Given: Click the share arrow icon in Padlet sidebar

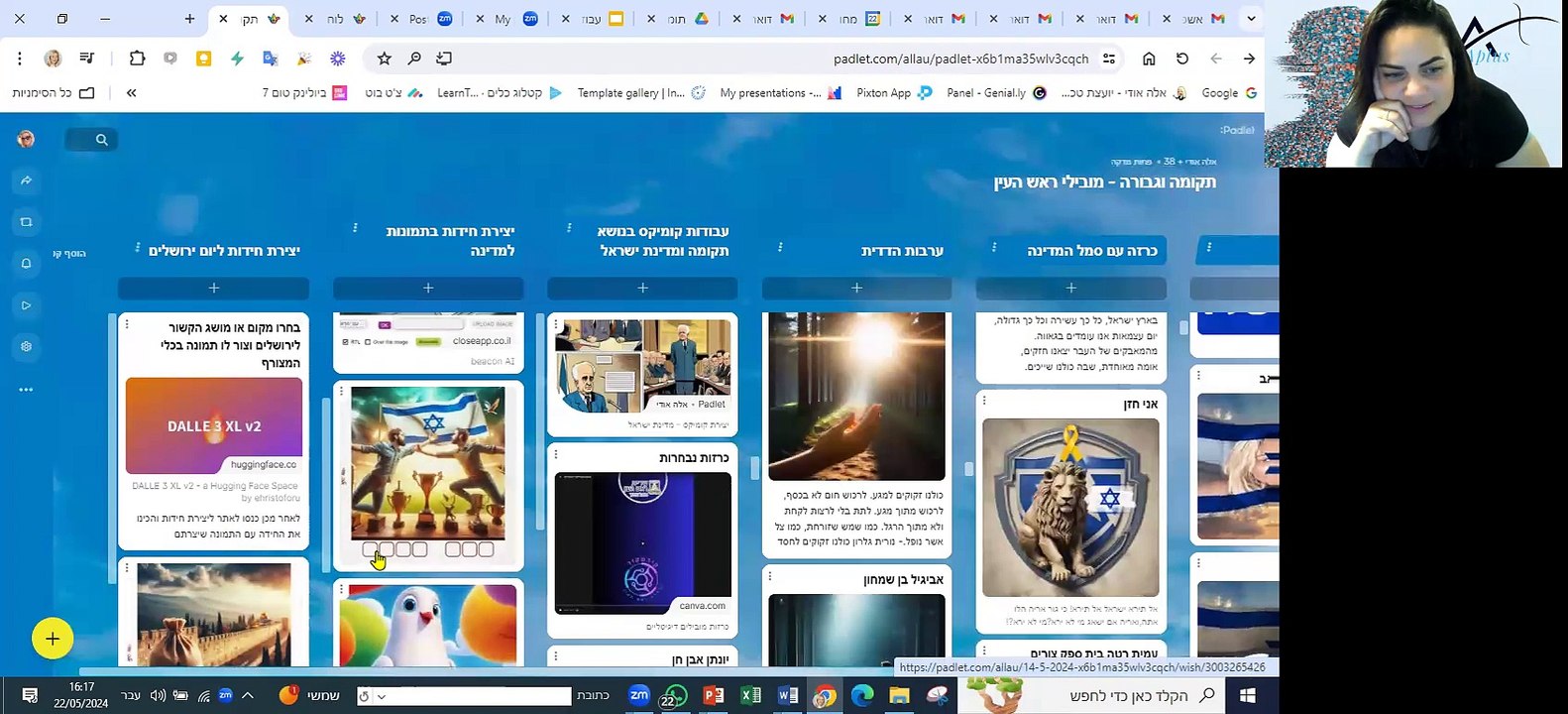Looking at the screenshot, I should tap(27, 180).
